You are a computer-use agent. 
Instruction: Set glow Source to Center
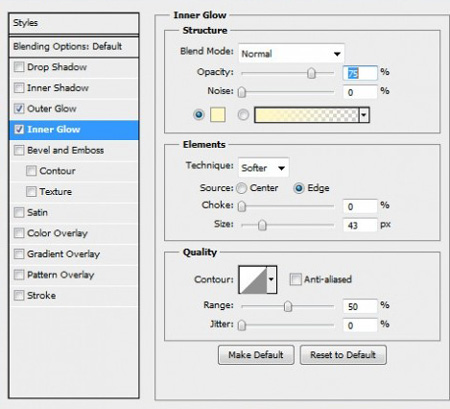(x=241, y=188)
